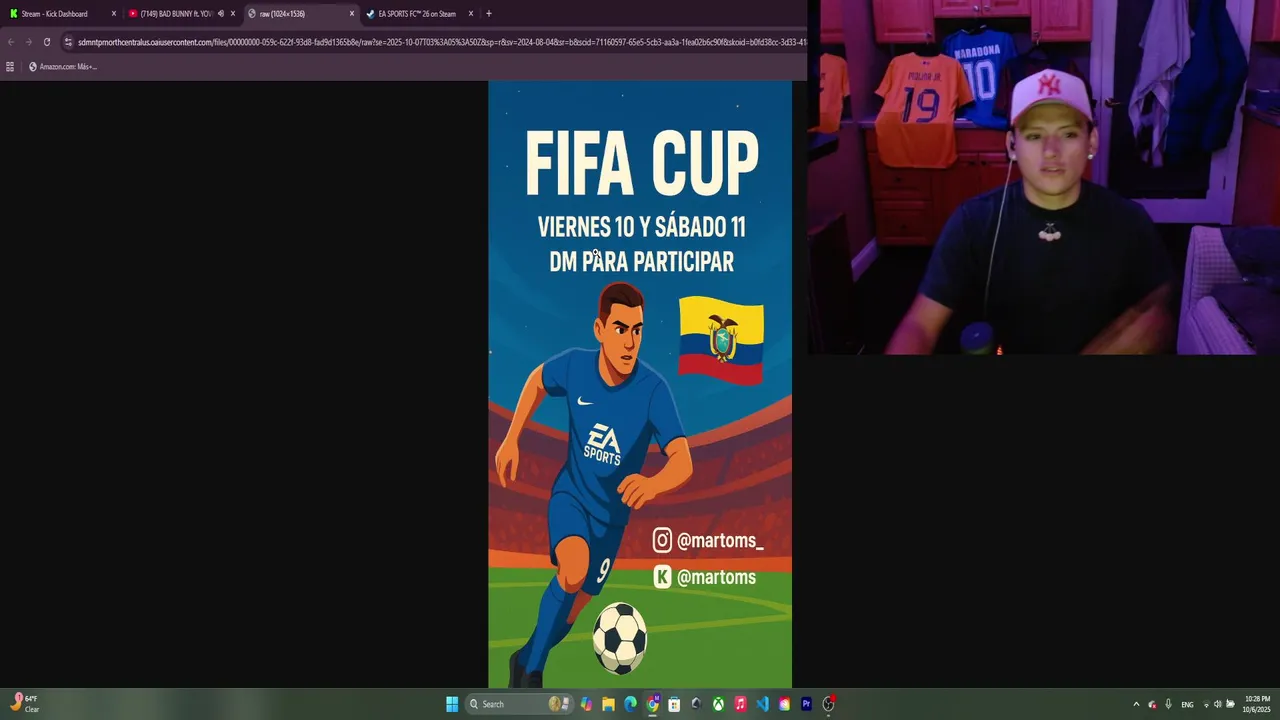Open Apple Music from the taskbar
1280x720 pixels.
(x=740, y=704)
